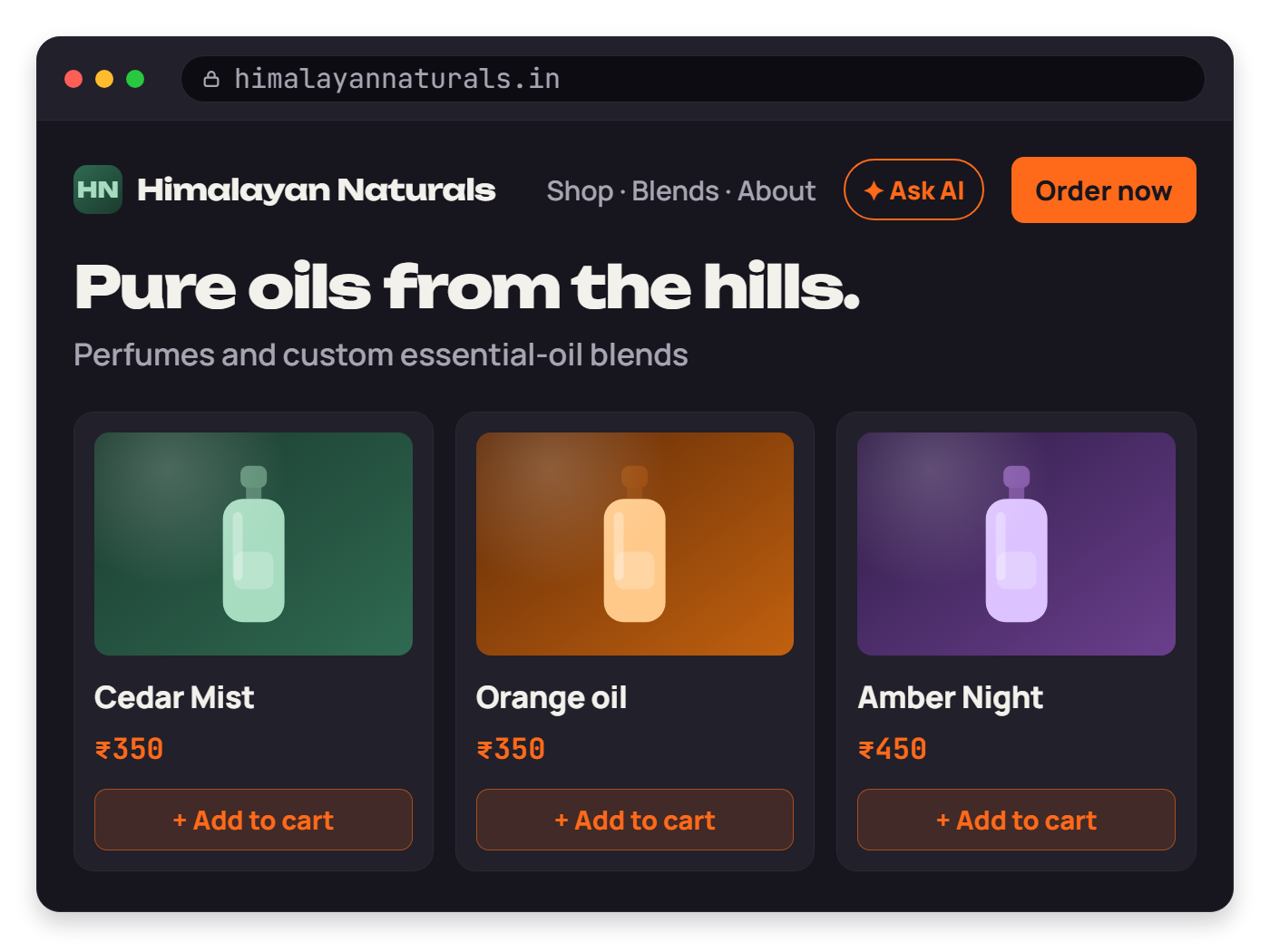
Task: Open the Orange oil product image
Action: point(635,544)
